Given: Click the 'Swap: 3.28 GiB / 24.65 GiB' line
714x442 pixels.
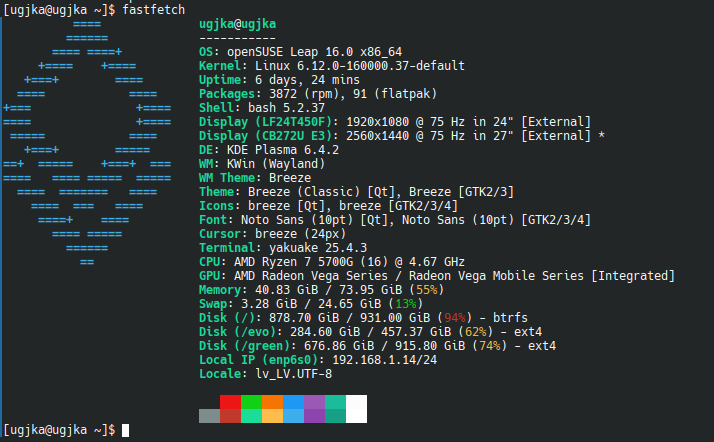Looking at the screenshot, I should click(x=311, y=304).
